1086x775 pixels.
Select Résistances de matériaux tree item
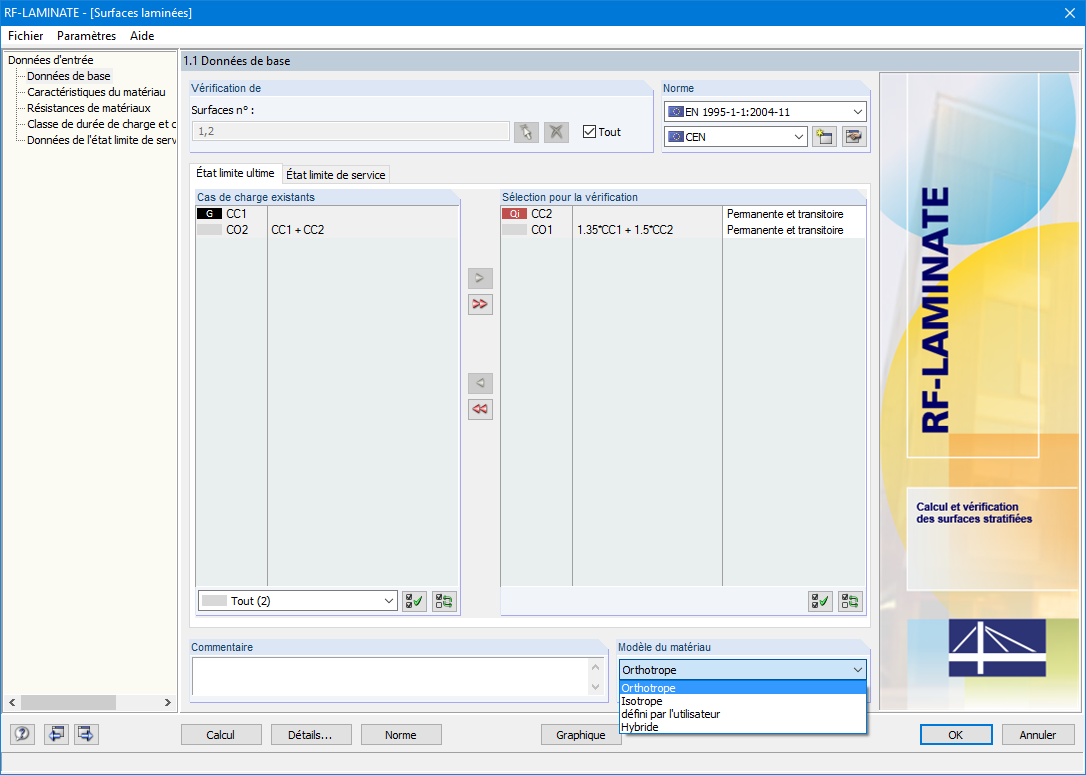(89, 108)
